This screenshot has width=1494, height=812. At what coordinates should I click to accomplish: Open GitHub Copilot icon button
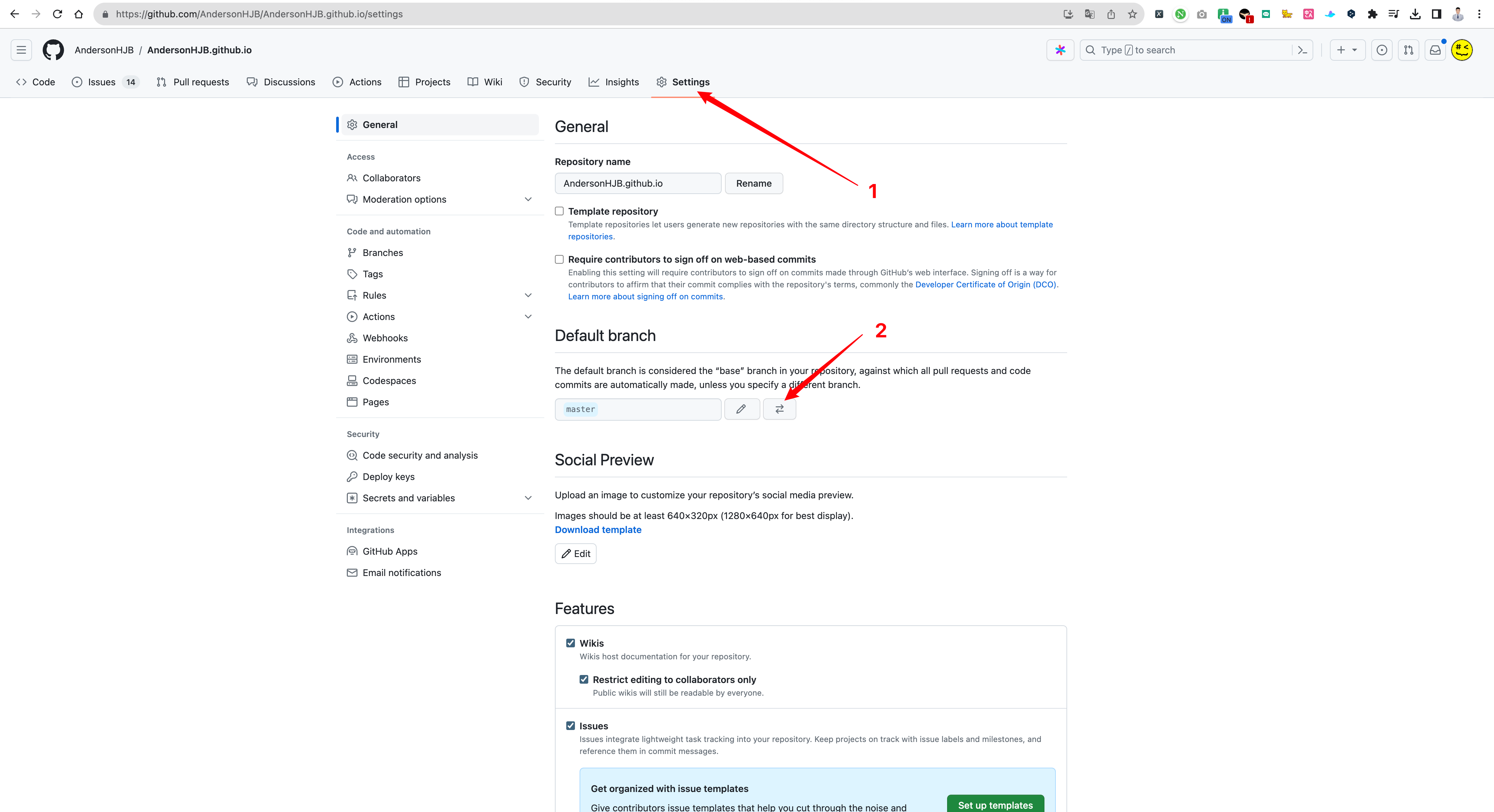click(x=1060, y=50)
